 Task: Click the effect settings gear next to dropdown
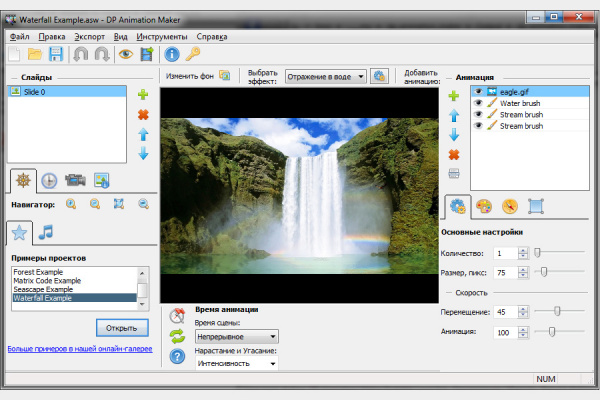[x=379, y=76]
